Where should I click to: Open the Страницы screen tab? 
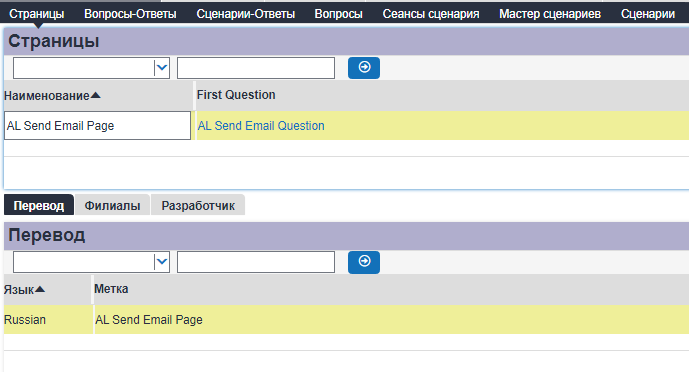(37, 14)
